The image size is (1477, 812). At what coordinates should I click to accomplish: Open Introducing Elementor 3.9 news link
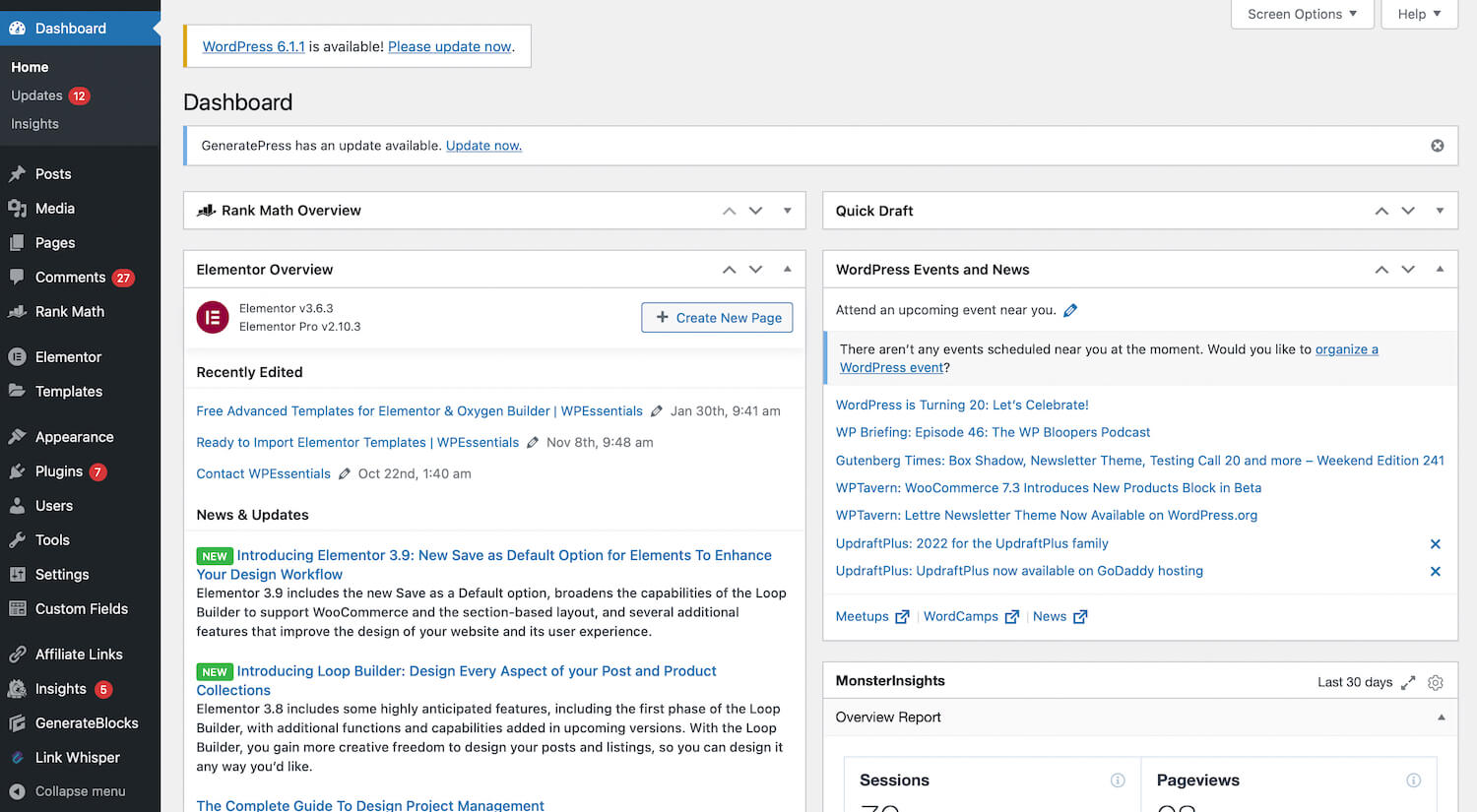(484, 565)
